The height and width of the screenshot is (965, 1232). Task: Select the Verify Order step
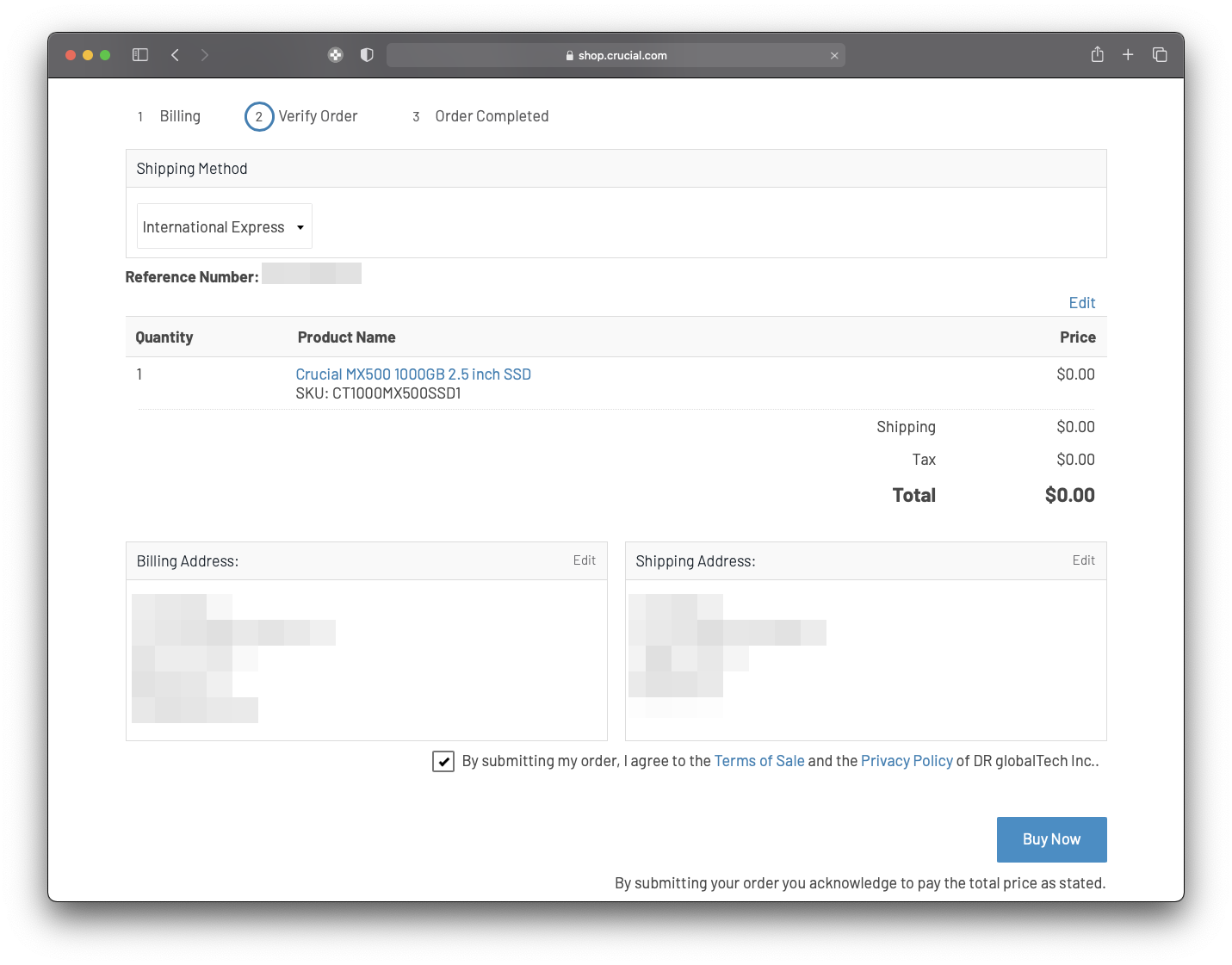point(318,116)
